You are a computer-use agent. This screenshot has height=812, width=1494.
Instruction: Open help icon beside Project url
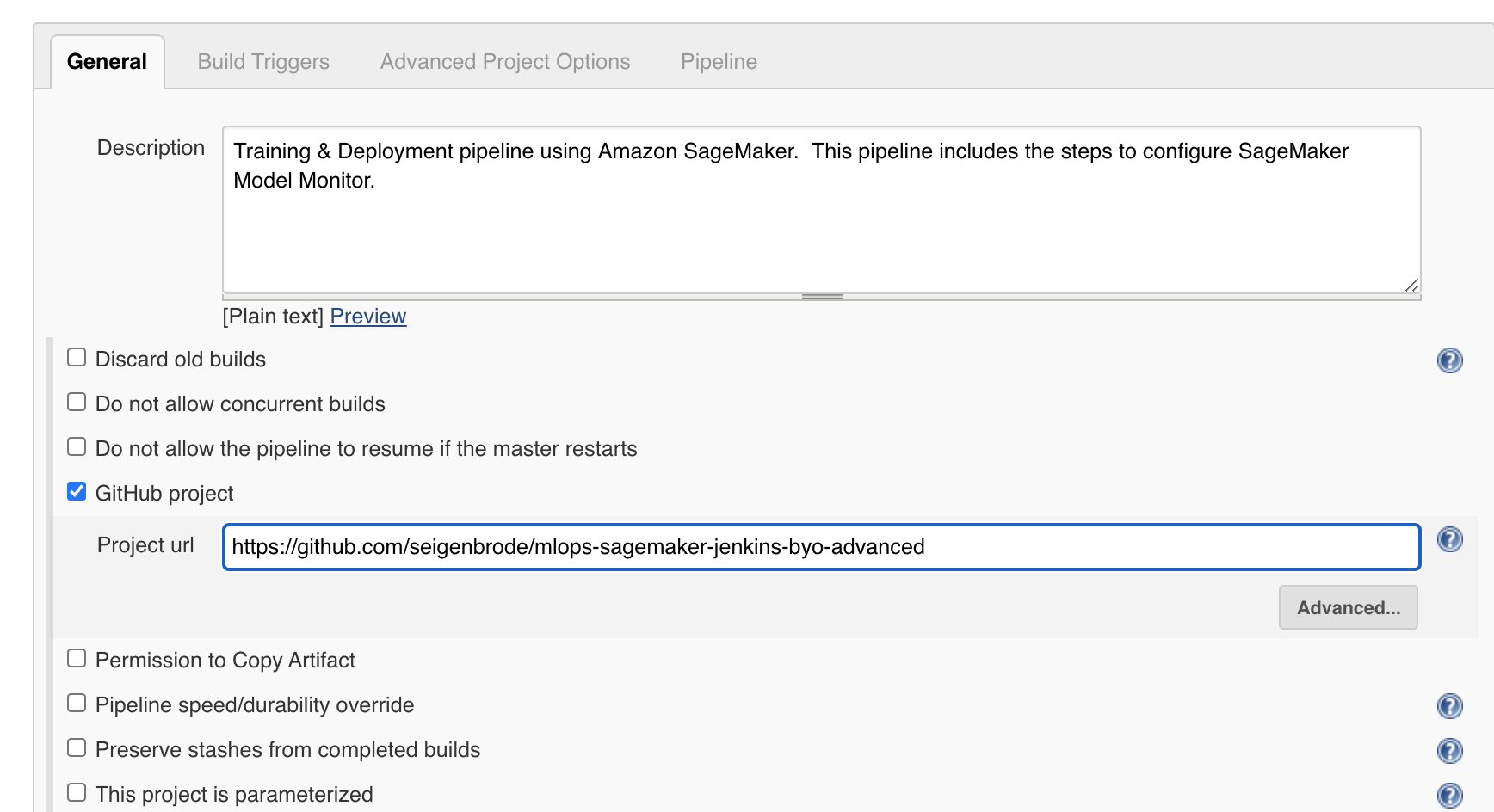1449,539
